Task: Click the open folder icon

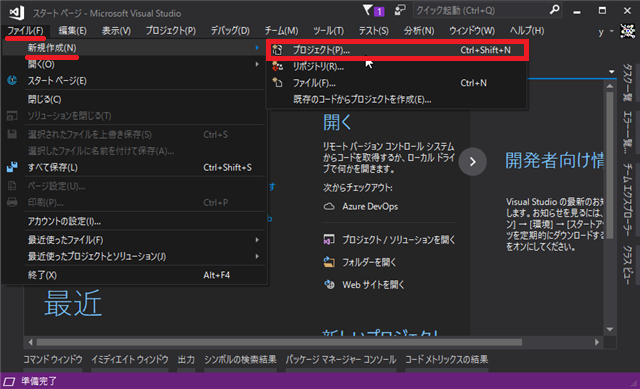Action: pos(329,262)
